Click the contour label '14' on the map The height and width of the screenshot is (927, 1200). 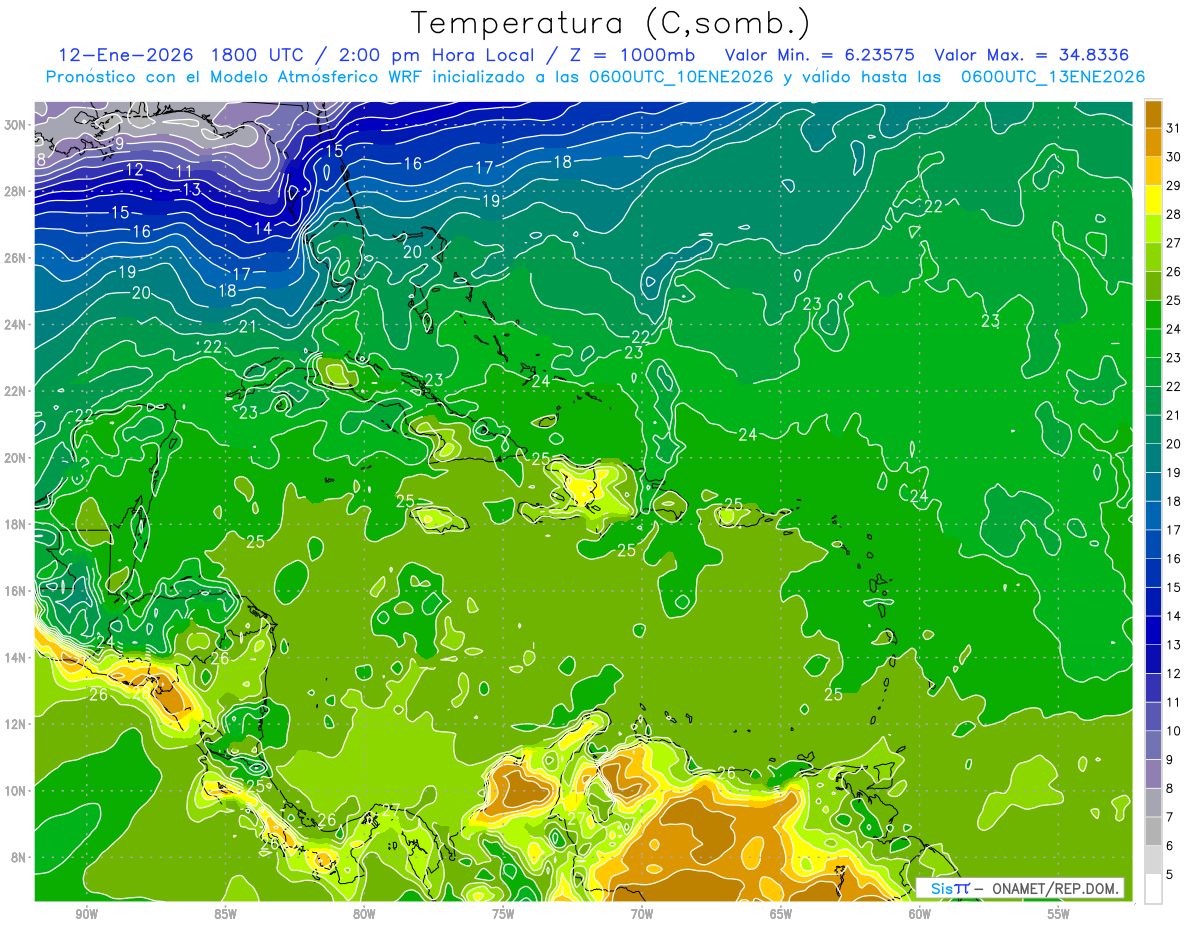click(263, 228)
